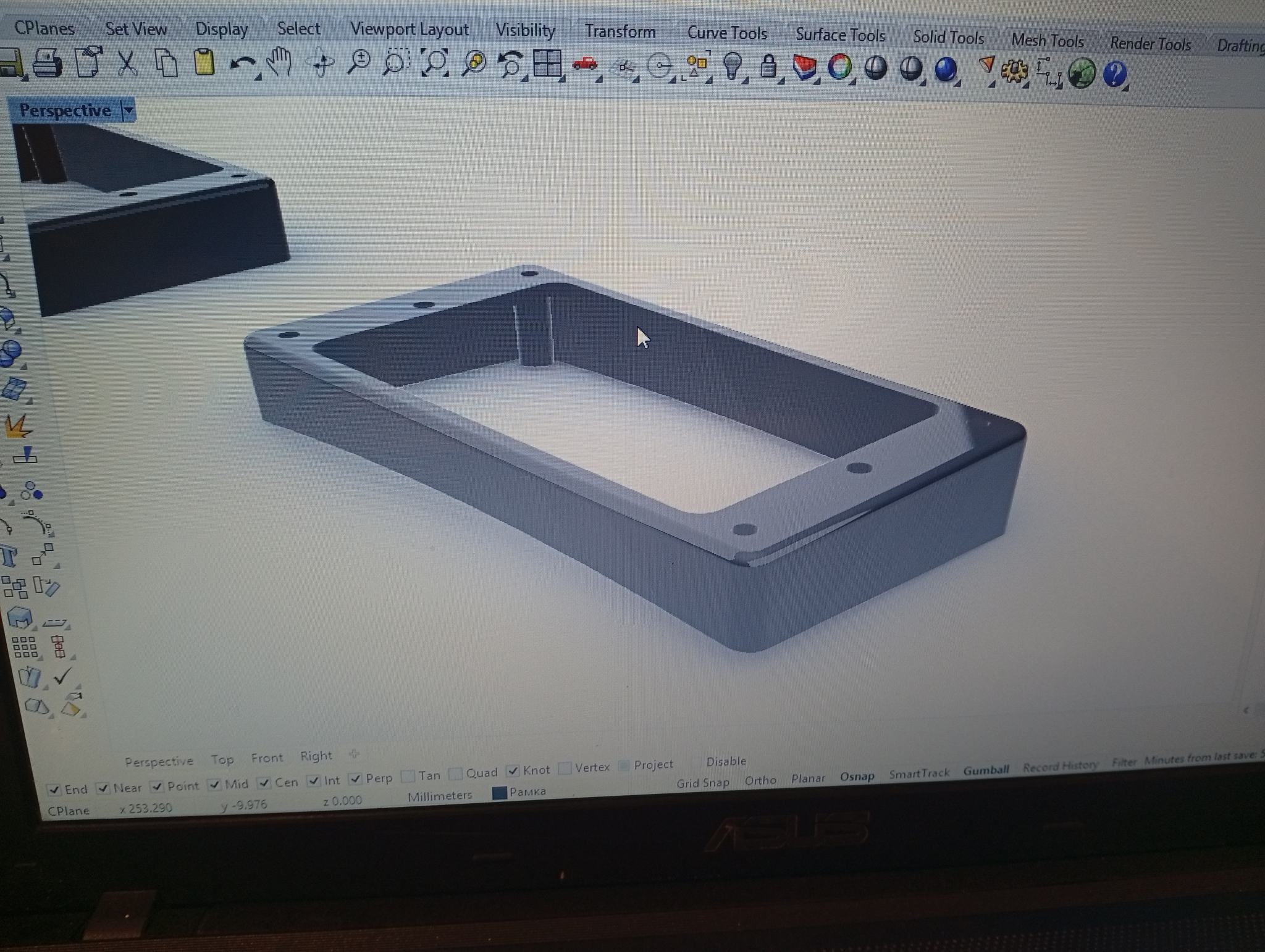Select the Pan view hand tool
The image size is (1265, 952).
pos(279,62)
